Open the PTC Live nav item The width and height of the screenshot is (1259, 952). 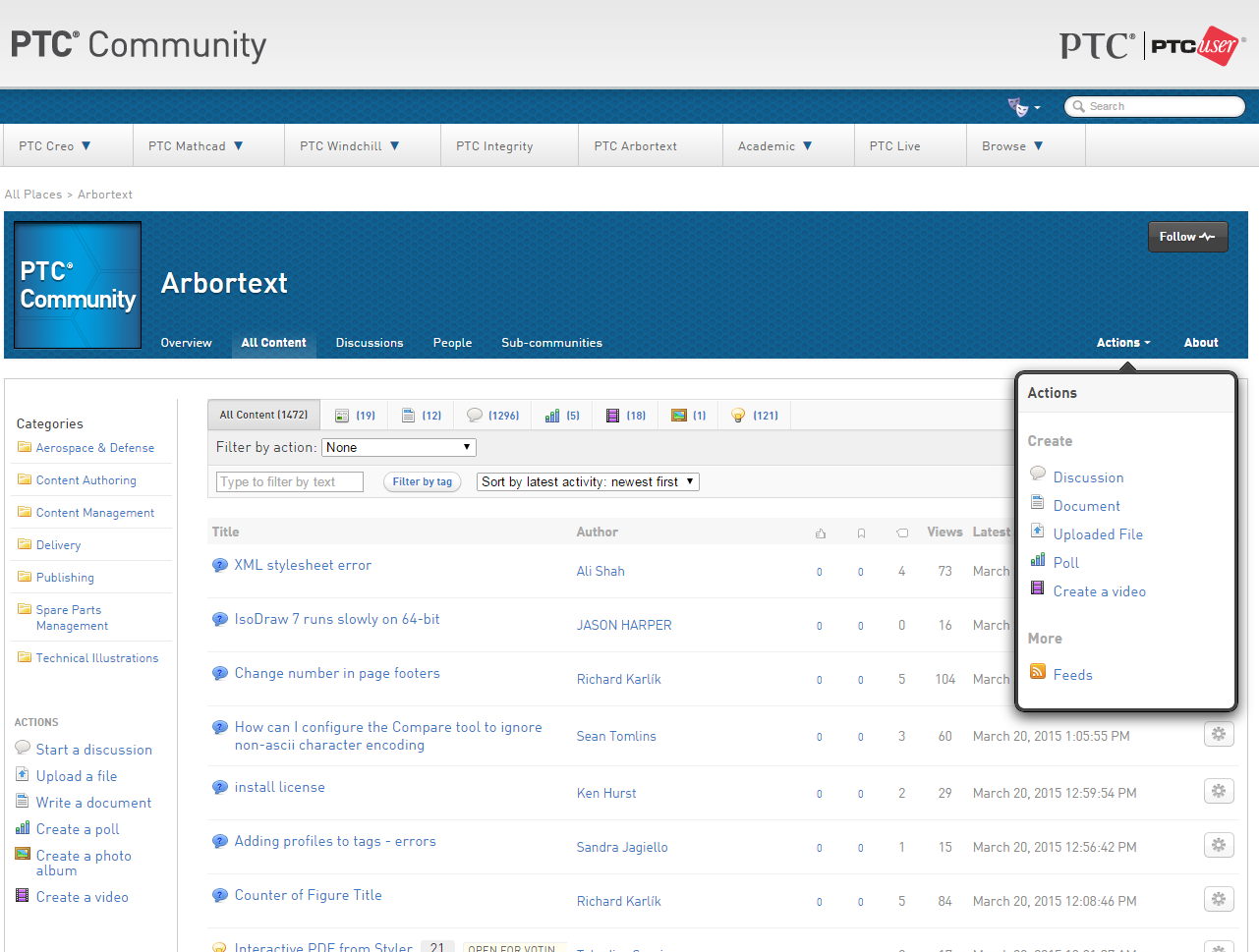point(894,146)
